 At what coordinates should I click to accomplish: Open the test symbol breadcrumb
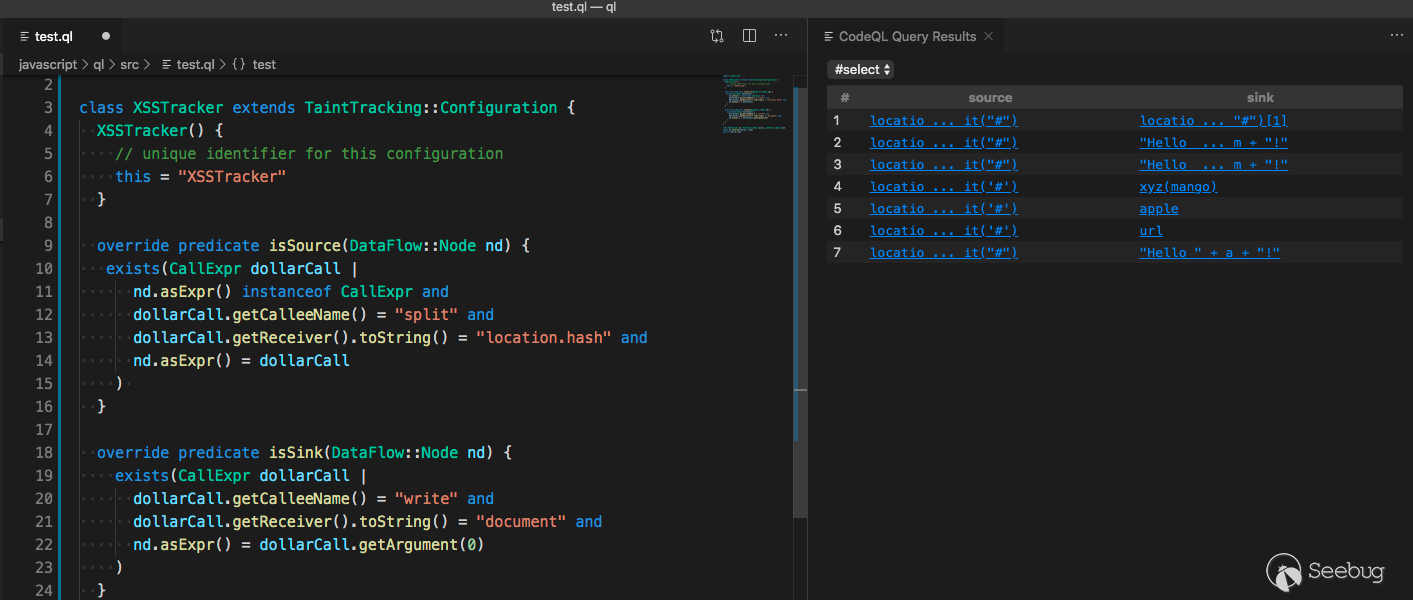point(263,65)
